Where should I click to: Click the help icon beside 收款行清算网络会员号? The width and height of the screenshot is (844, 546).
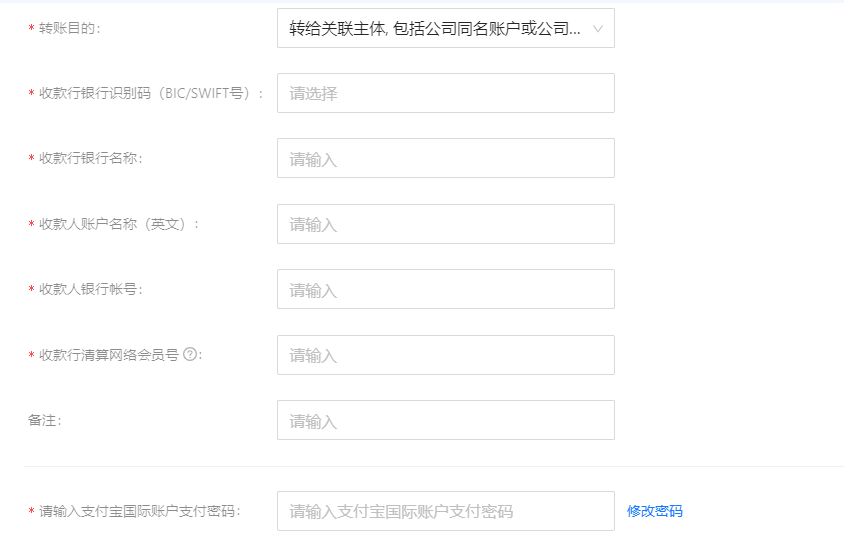coord(190,354)
